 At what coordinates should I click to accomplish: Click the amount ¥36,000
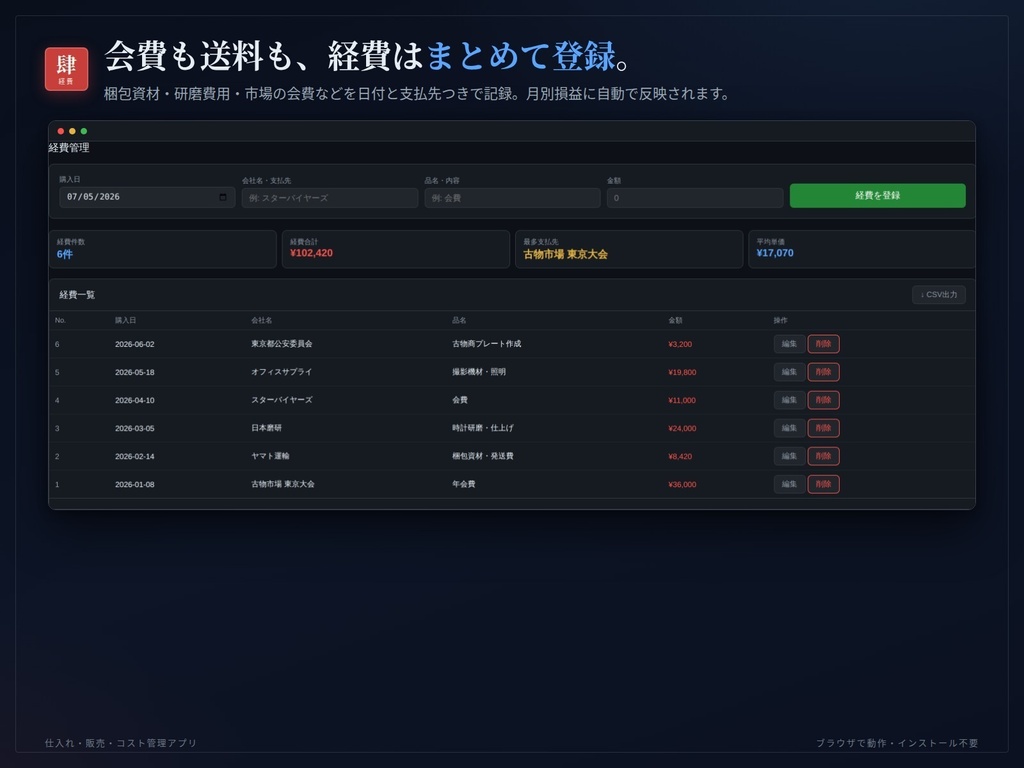pos(682,485)
